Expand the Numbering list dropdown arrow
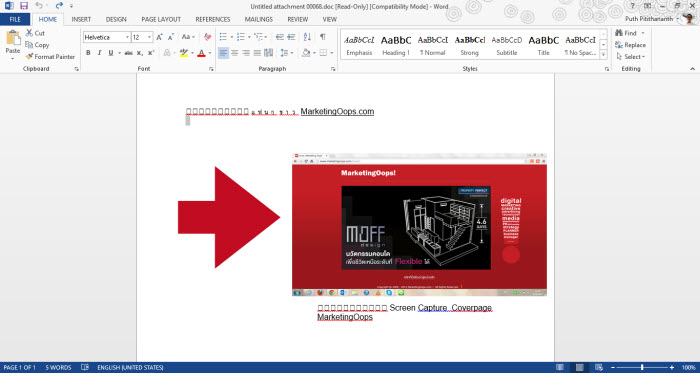This screenshot has height=373, width=700. (x=249, y=37)
